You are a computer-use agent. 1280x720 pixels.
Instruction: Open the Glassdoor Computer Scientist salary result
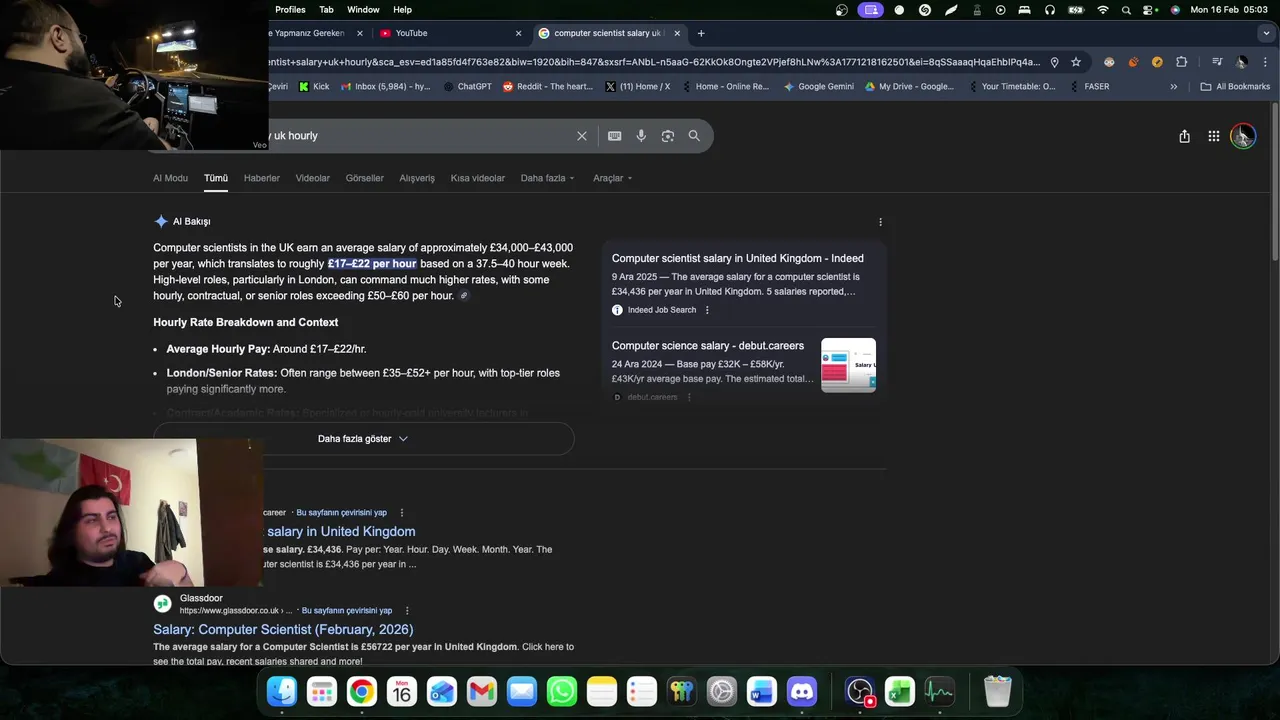(283, 629)
